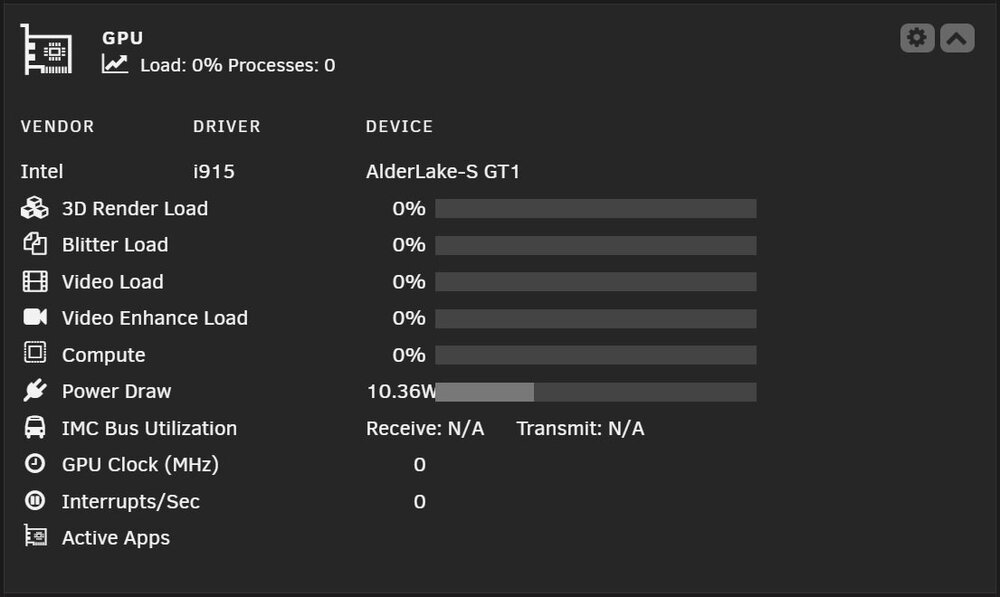Click the Video Load film icon
The width and height of the screenshot is (1000, 597).
point(35,281)
